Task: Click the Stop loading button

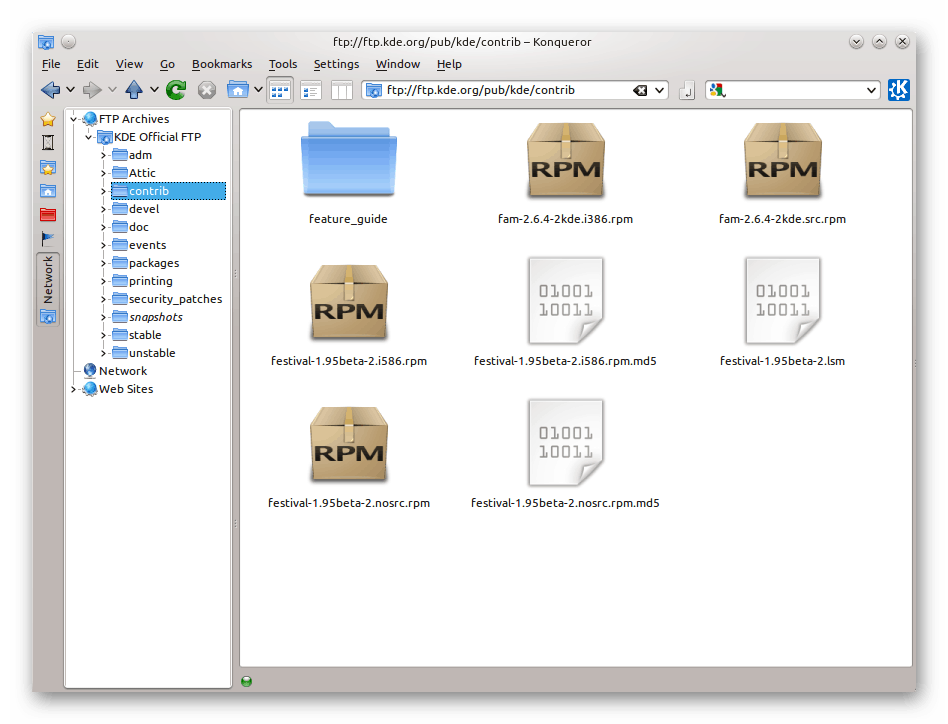Action: pos(207,91)
